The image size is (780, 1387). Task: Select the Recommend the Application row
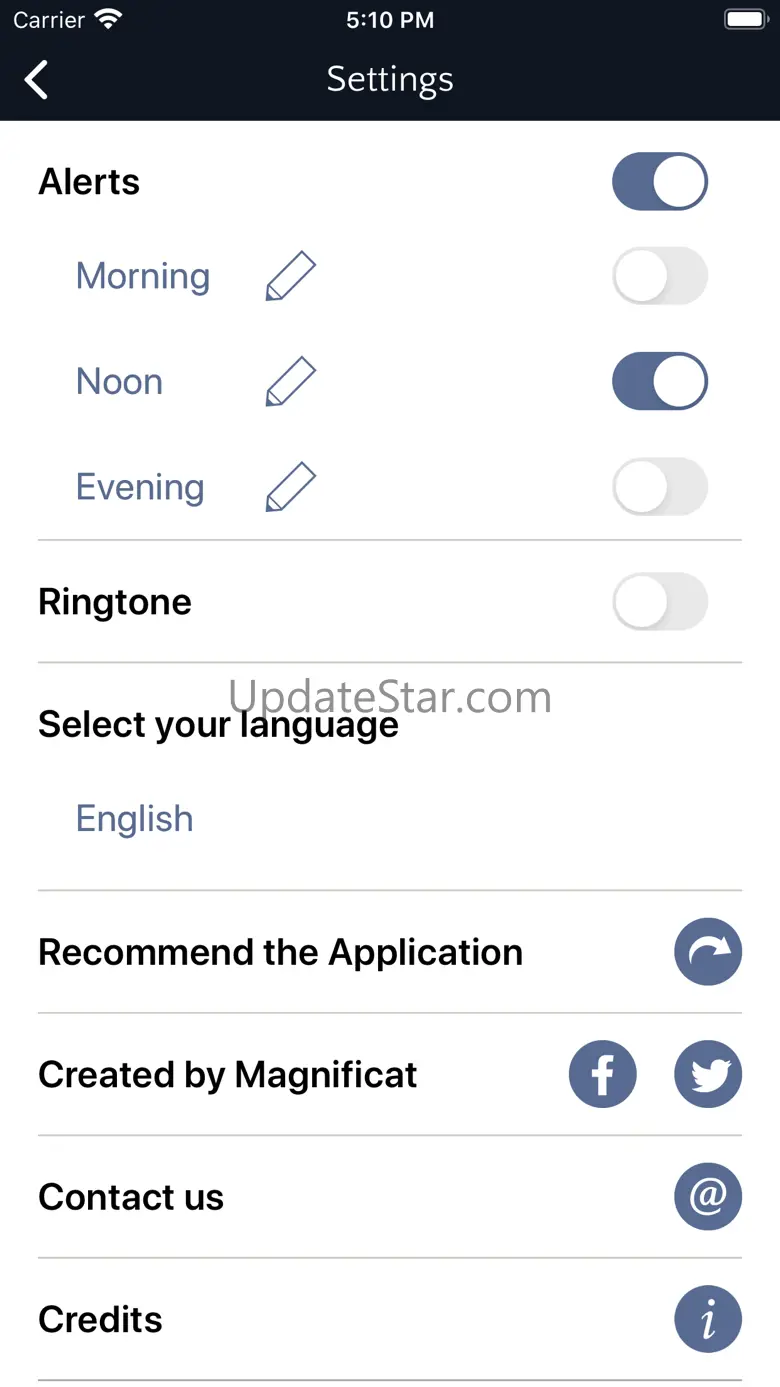coord(280,952)
